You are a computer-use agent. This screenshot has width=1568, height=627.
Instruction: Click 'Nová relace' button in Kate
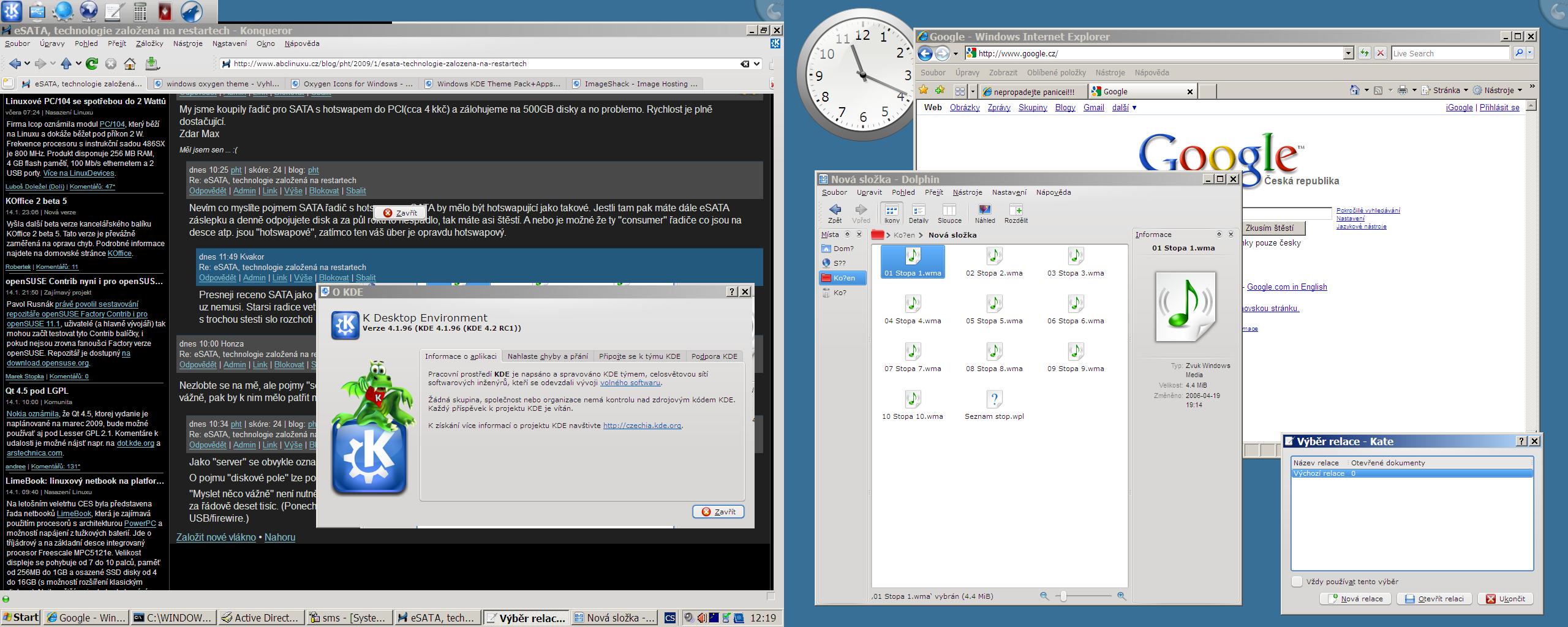click(x=1355, y=599)
